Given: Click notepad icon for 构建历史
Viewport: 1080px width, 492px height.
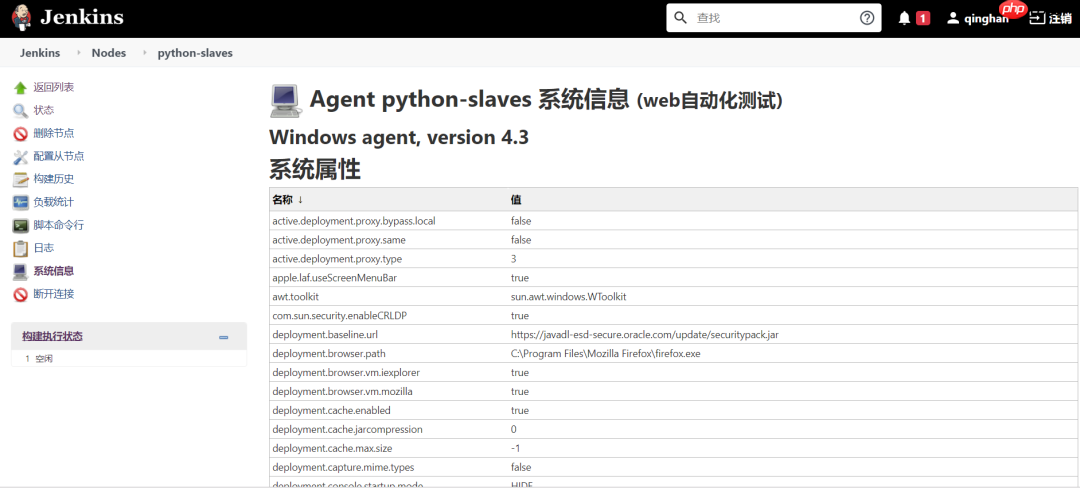Looking at the screenshot, I should click(21, 179).
